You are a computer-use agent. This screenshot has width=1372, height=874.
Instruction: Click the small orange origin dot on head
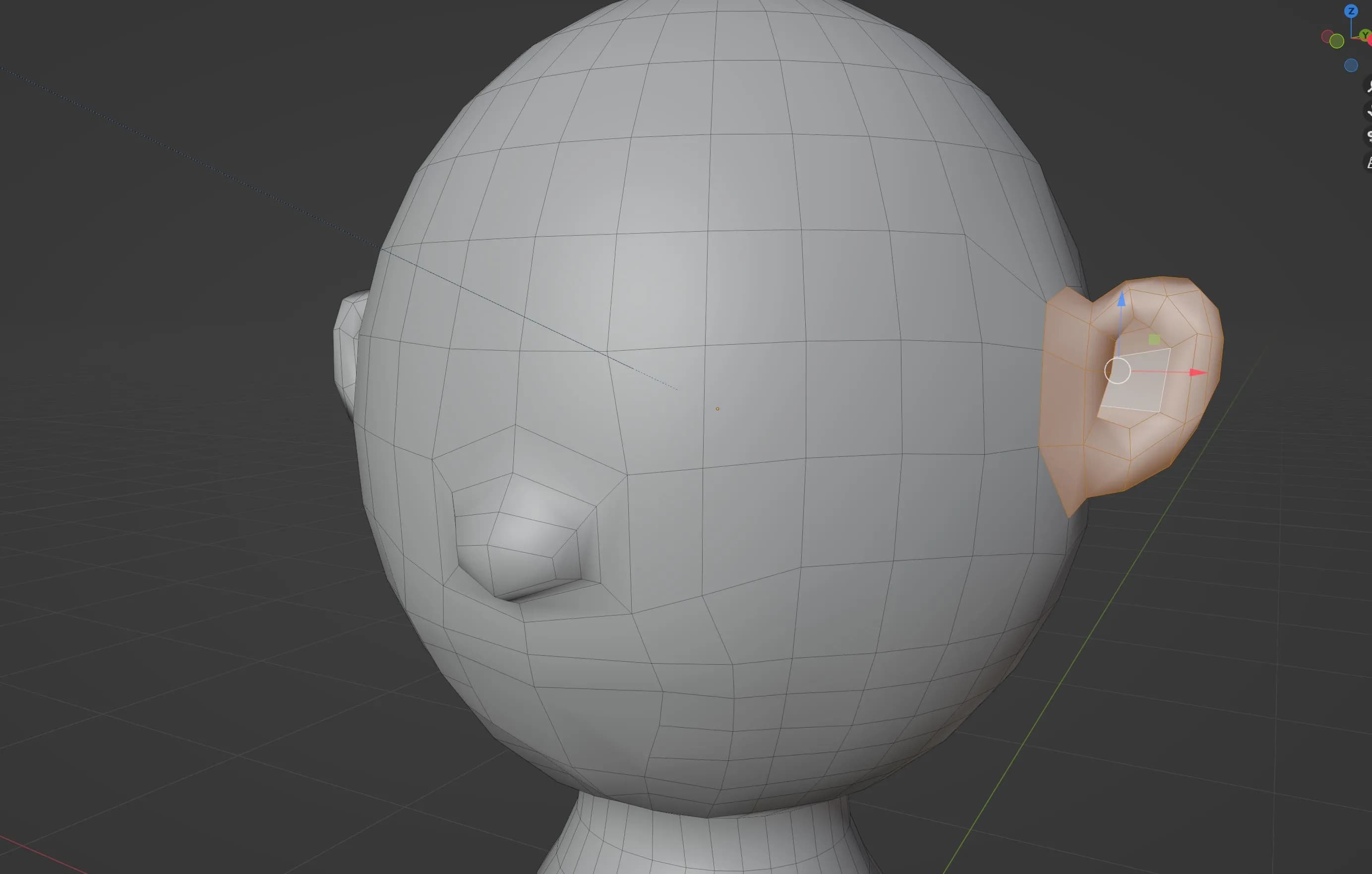[717, 409]
